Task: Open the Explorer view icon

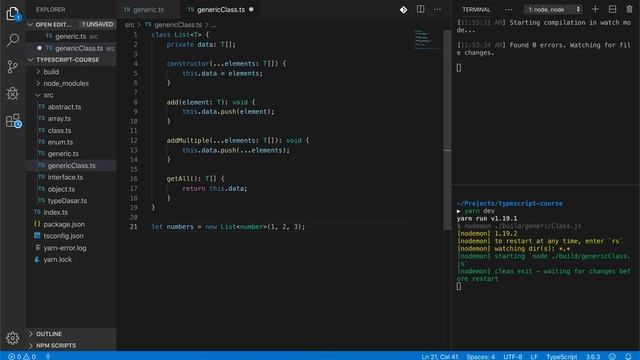Action: [13, 14]
